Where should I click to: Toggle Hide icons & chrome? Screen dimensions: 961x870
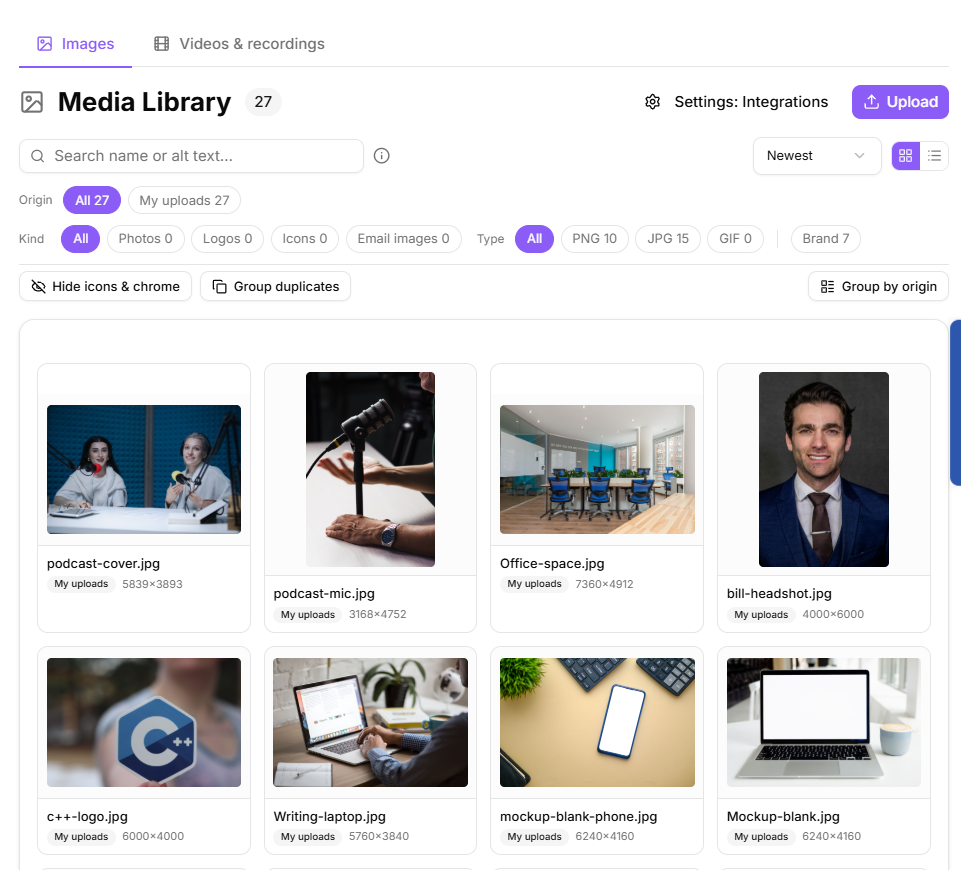pos(105,286)
